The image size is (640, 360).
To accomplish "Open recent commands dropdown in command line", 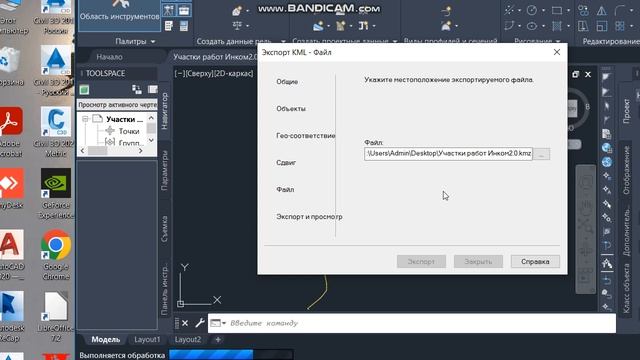I will coord(218,323).
